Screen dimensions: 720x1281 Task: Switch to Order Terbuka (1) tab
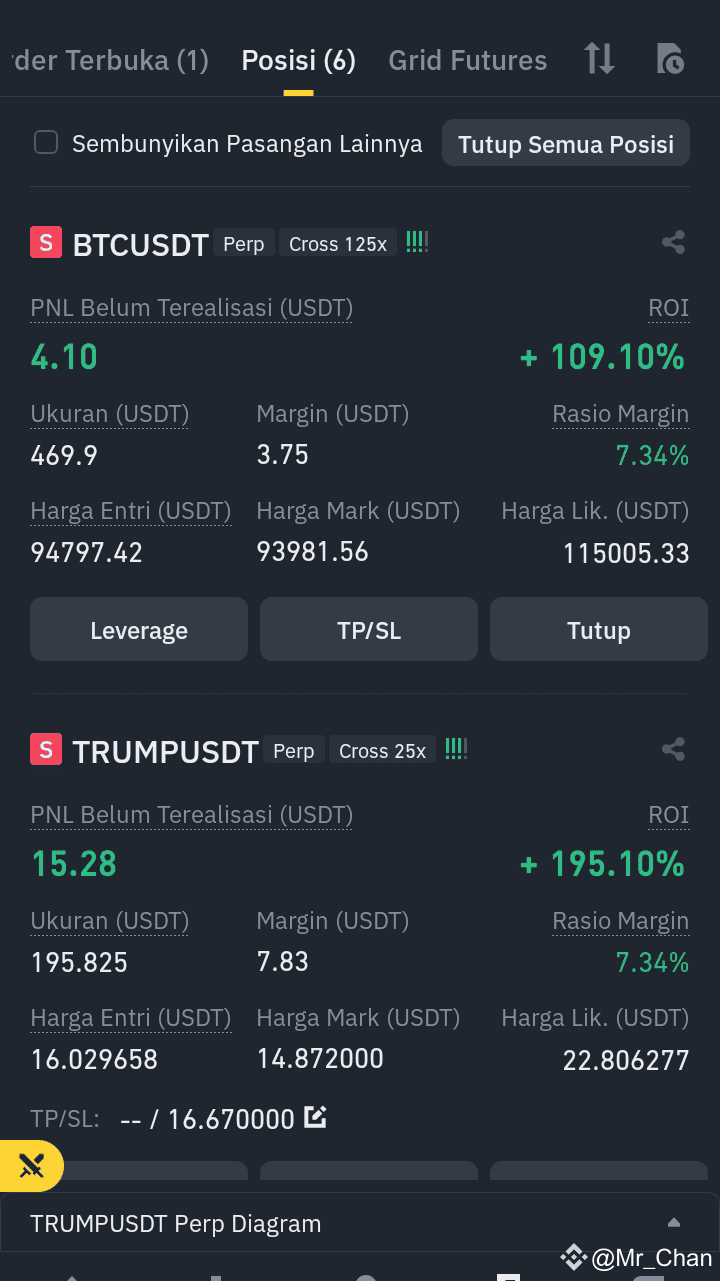coord(105,60)
